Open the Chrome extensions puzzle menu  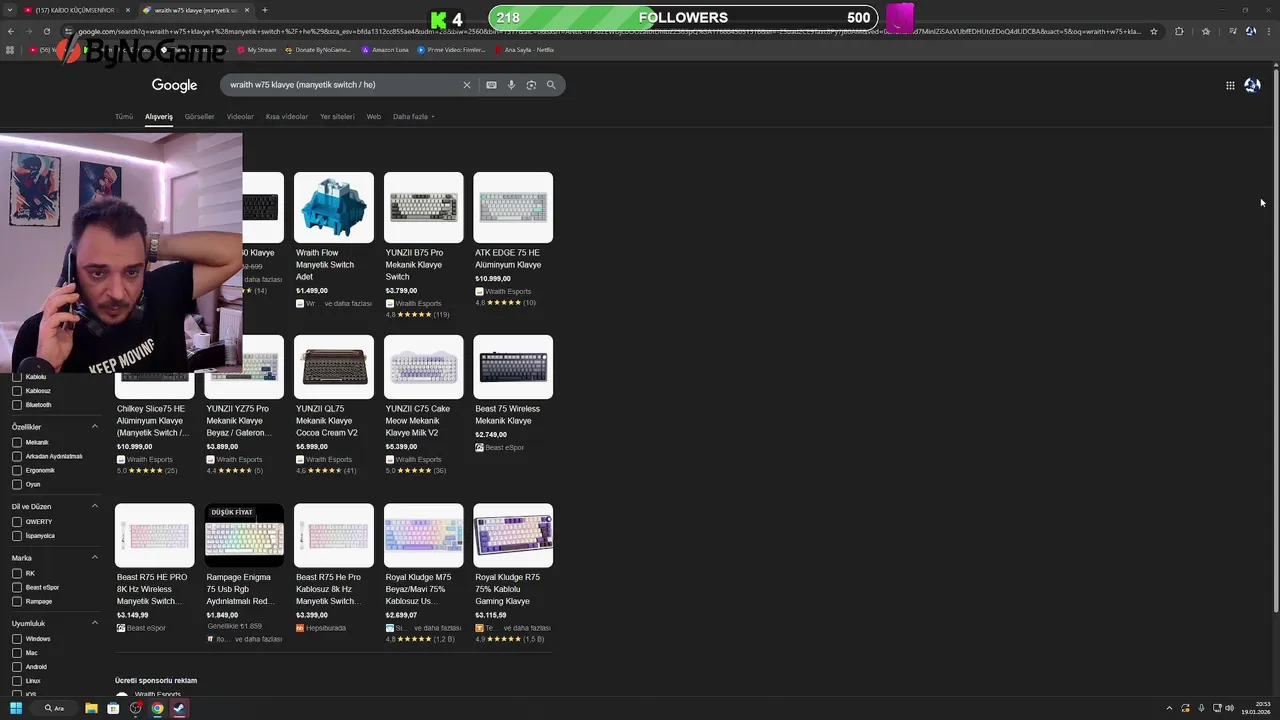1179,31
